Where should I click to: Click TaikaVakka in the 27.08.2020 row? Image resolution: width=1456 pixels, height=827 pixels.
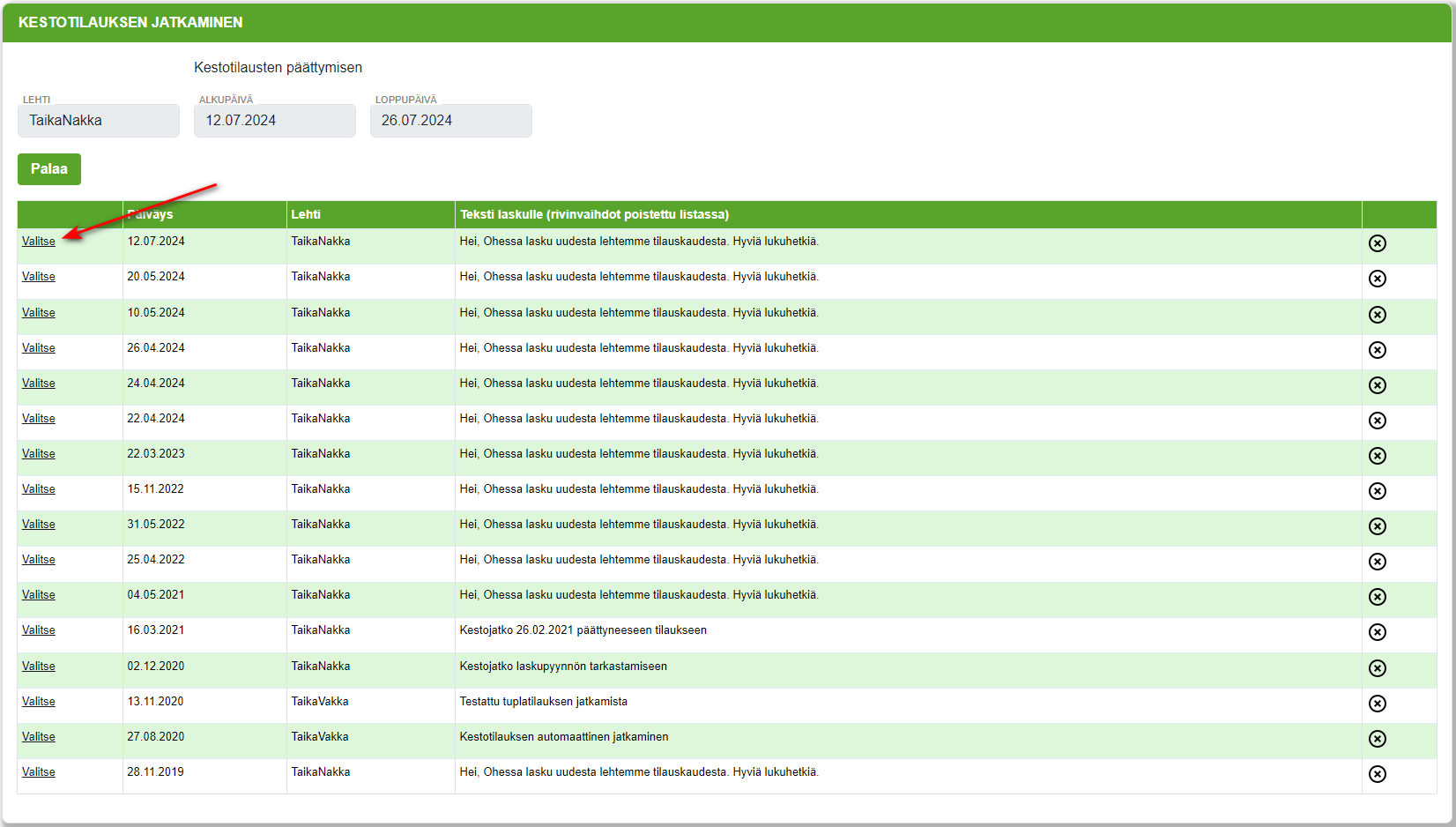(x=320, y=737)
